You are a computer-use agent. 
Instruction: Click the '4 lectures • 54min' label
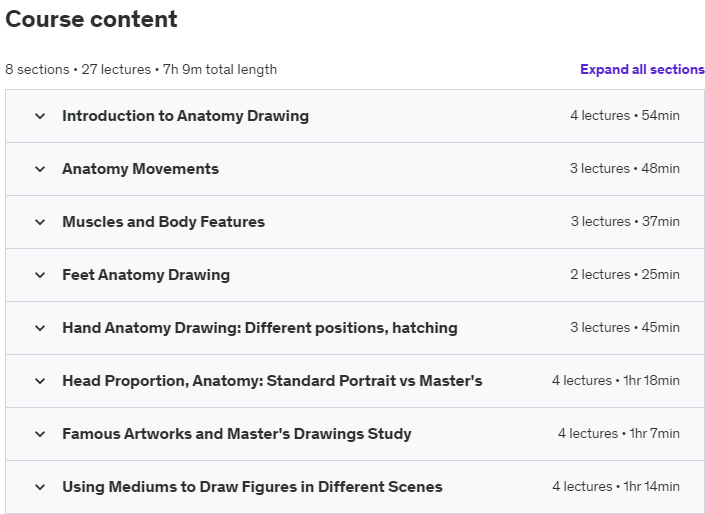(x=625, y=116)
